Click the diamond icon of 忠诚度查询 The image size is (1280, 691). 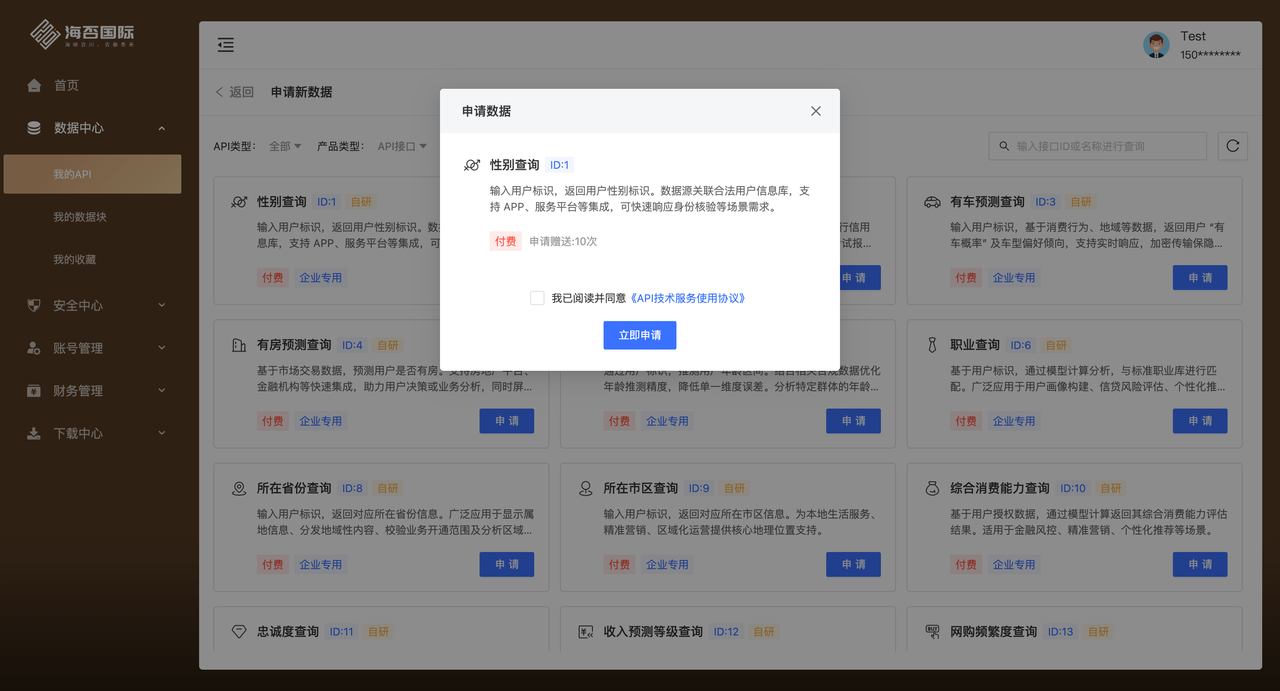pos(239,632)
